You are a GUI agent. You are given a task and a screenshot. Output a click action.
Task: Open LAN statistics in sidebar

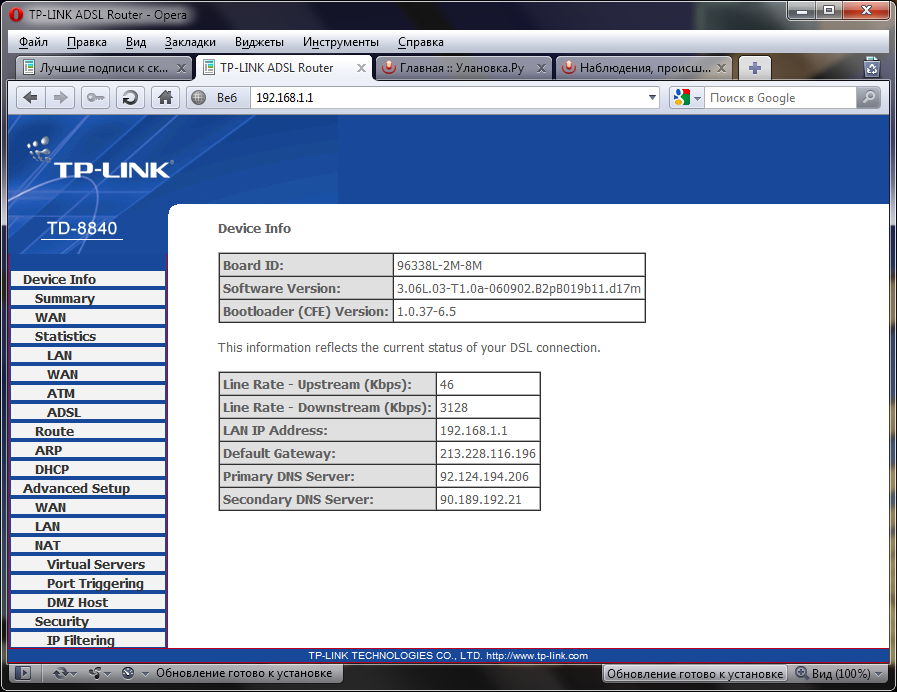[88, 355]
